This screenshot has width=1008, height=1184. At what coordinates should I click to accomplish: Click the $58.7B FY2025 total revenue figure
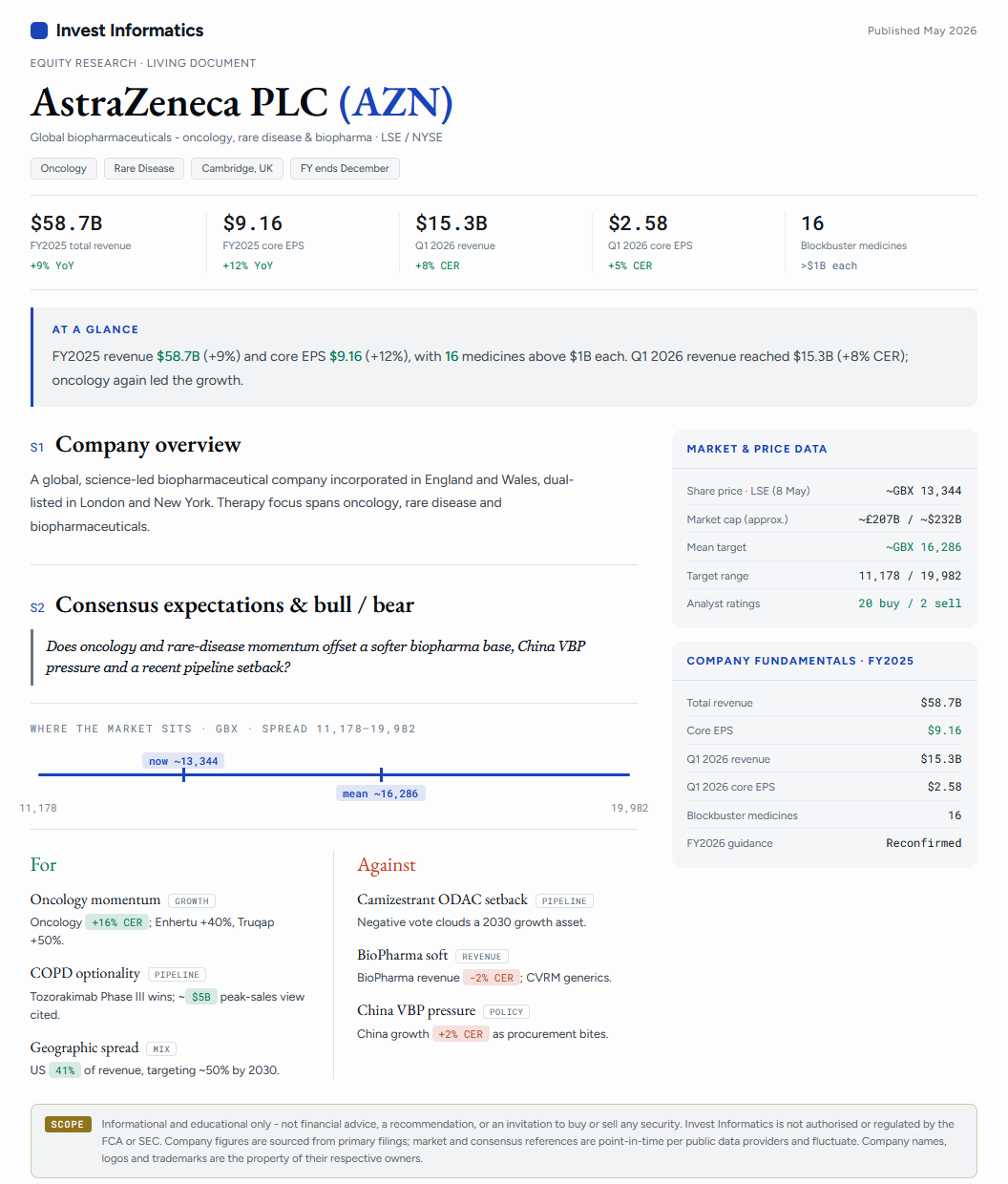click(67, 223)
